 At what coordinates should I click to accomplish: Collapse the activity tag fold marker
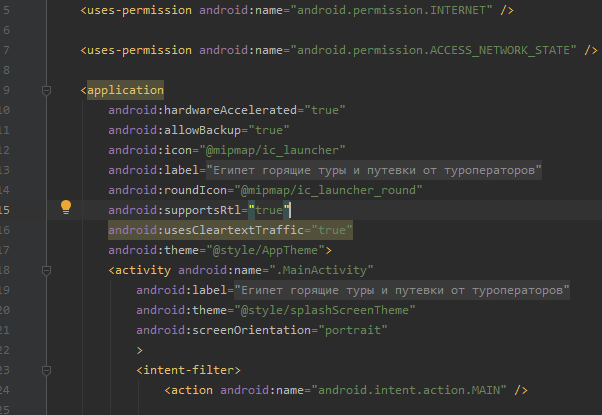click(46, 271)
